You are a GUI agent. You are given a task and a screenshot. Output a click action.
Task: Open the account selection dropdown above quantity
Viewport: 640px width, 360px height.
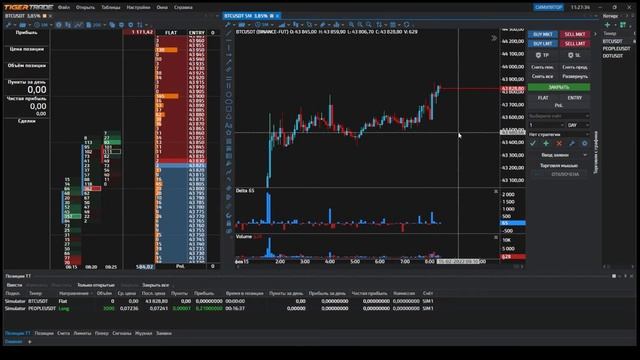click(x=559, y=116)
